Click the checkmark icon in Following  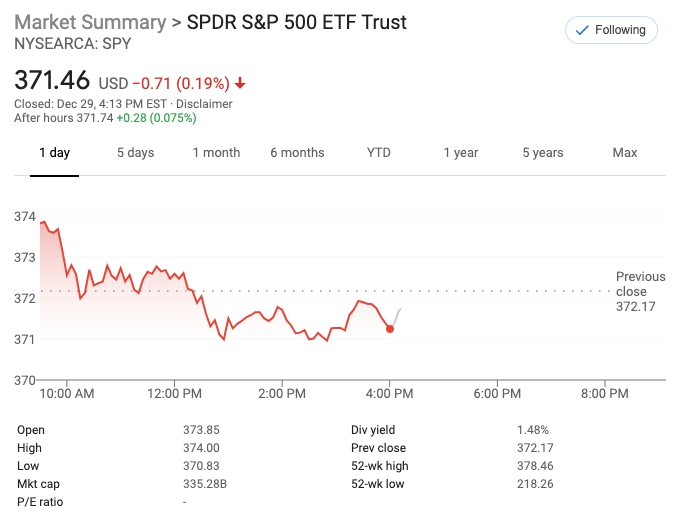click(x=582, y=30)
